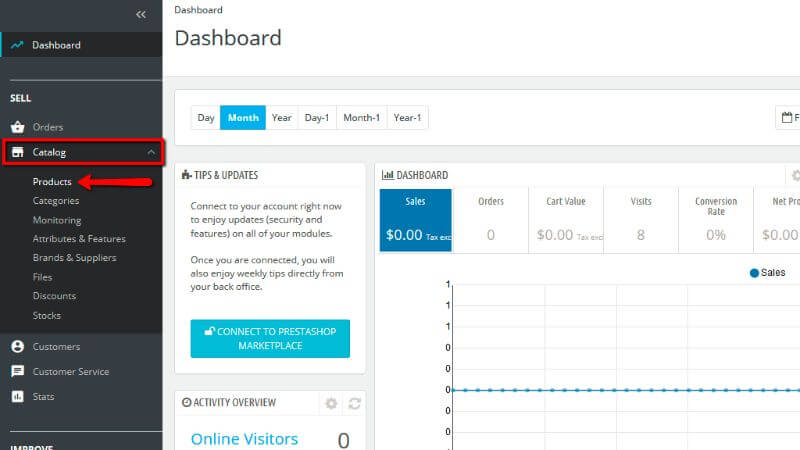Click Connect to PrestaShop Marketplace button
Screen dimensions: 800x450
click(x=270, y=339)
